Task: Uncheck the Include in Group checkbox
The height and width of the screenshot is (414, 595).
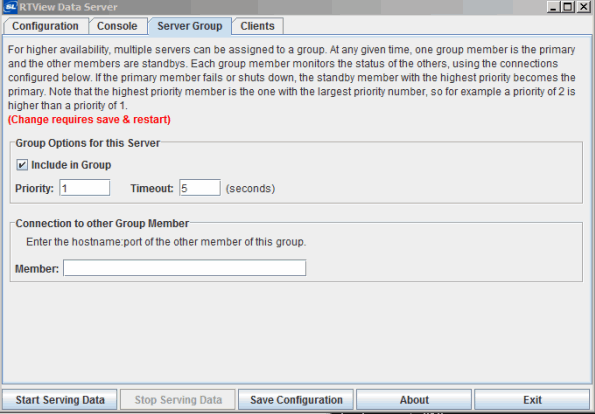Action: [x=22, y=165]
